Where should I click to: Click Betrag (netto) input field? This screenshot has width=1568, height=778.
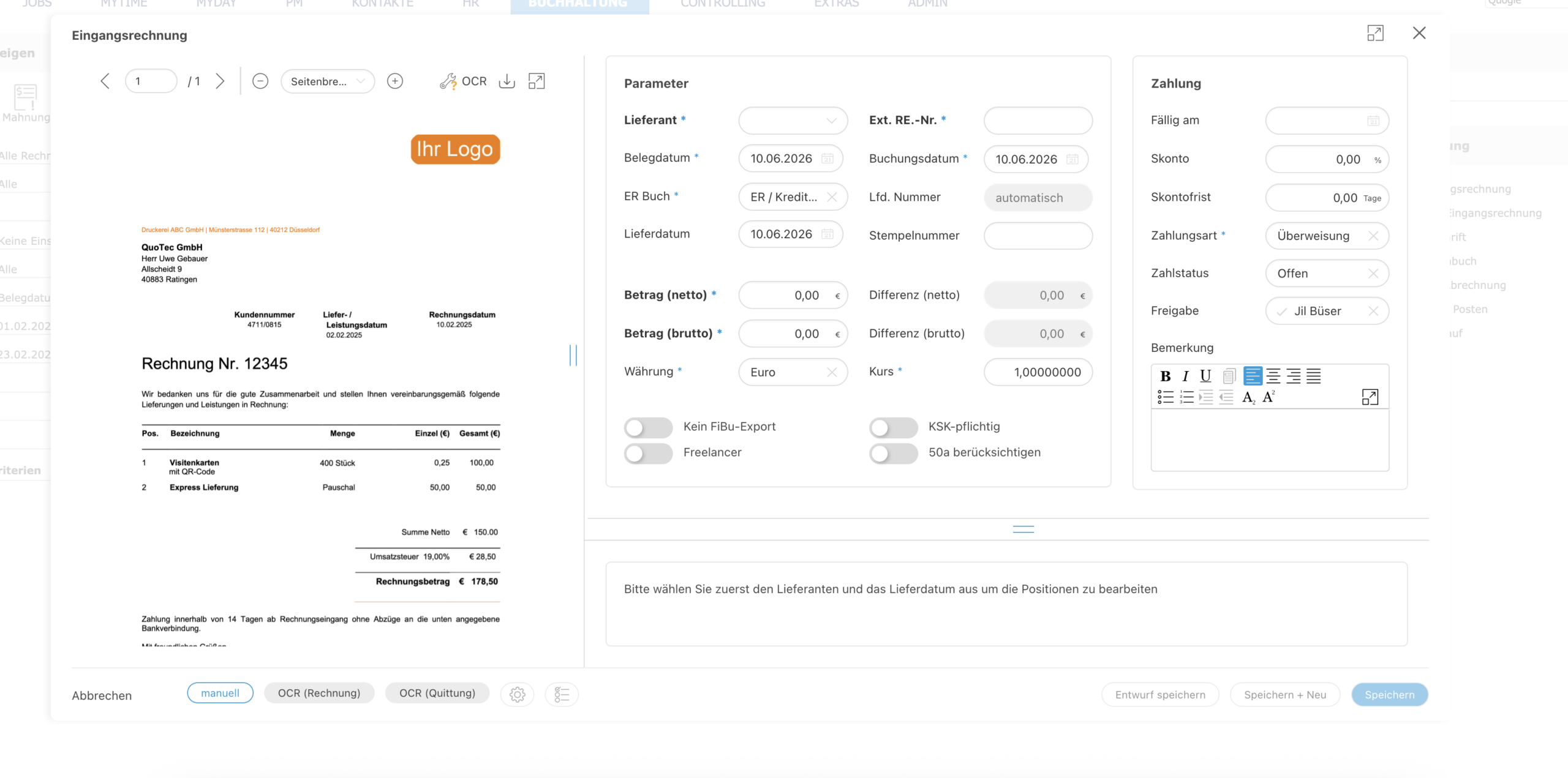793,296
